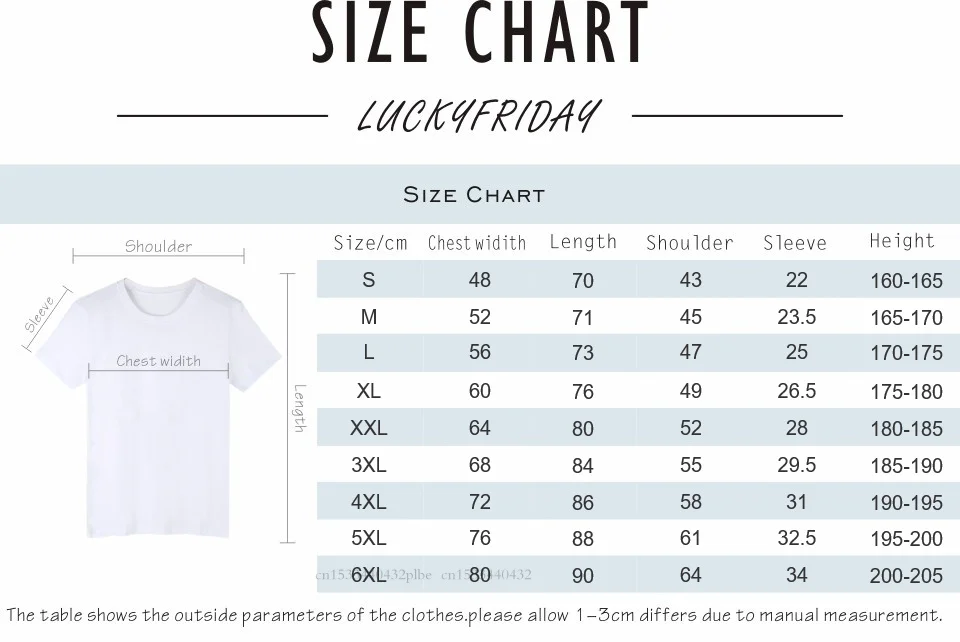The width and height of the screenshot is (960, 642).
Task: Click the Chest width label on shirt
Action: [159, 361]
